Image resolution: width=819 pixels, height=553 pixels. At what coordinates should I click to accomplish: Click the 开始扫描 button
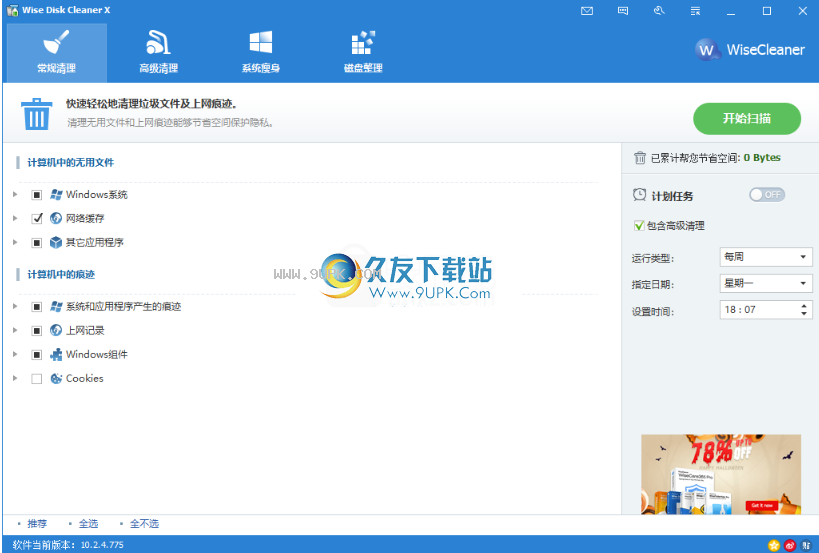tap(747, 119)
